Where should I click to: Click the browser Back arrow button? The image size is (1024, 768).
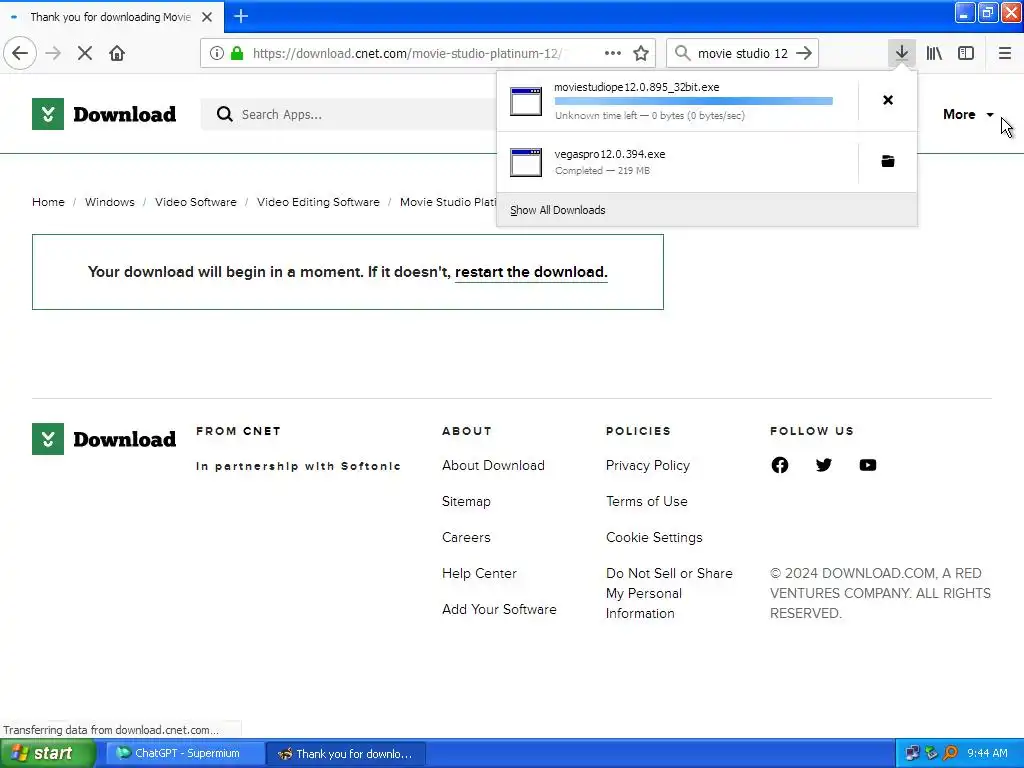pos(20,53)
